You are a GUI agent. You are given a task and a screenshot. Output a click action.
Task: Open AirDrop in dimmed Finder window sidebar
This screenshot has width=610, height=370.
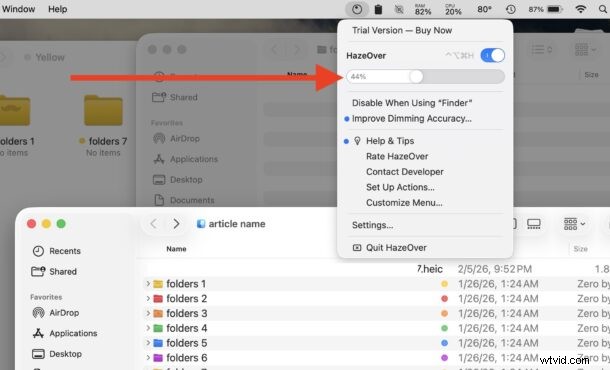176,139
